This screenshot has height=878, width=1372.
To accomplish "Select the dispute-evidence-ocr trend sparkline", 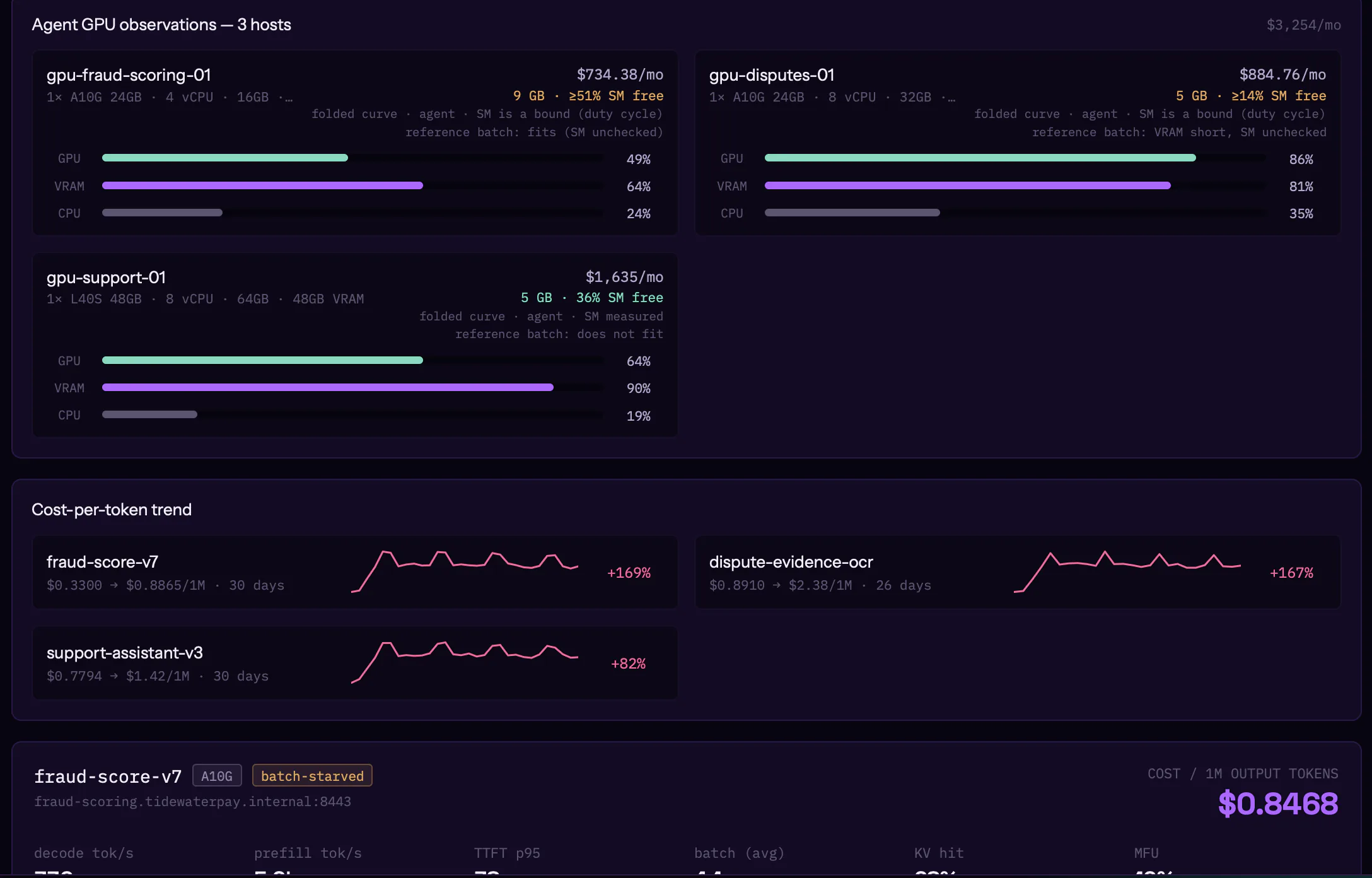I will click(1127, 571).
